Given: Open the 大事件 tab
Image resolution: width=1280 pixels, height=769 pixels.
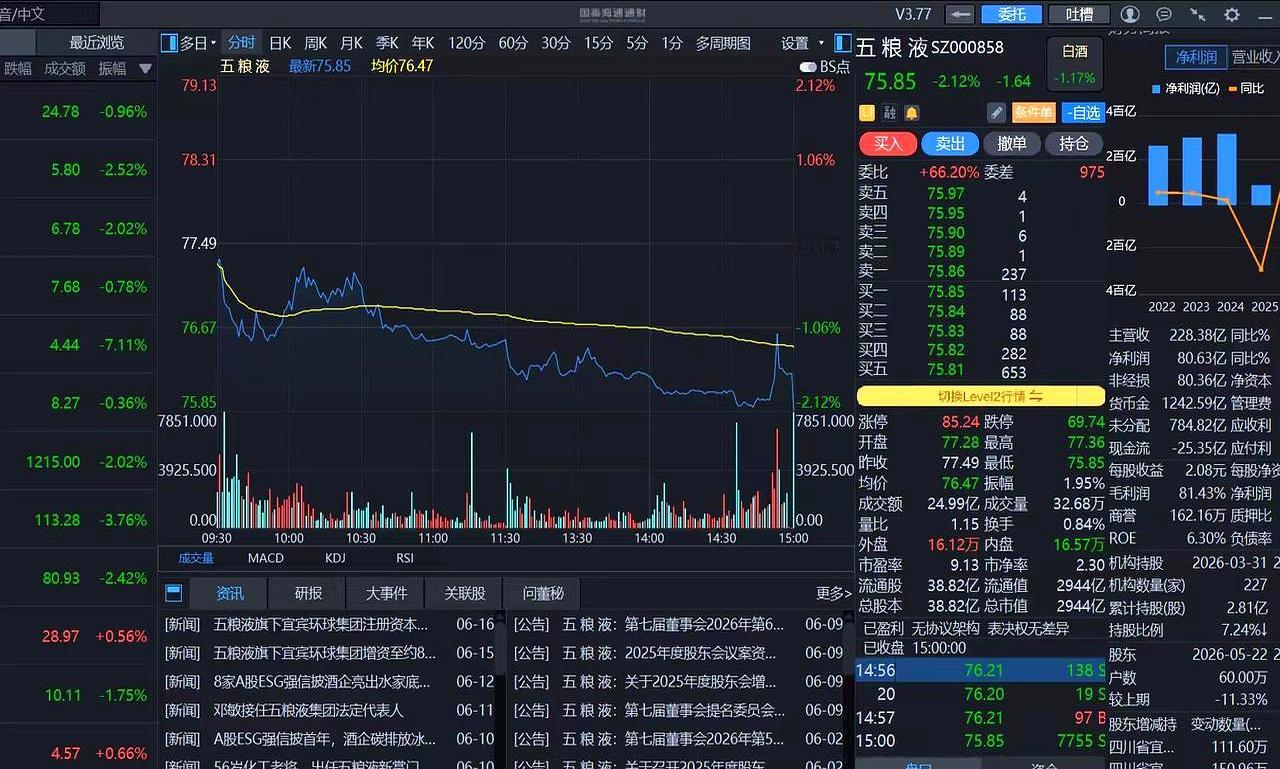Looking at the screenshot, I should point(386,593).
